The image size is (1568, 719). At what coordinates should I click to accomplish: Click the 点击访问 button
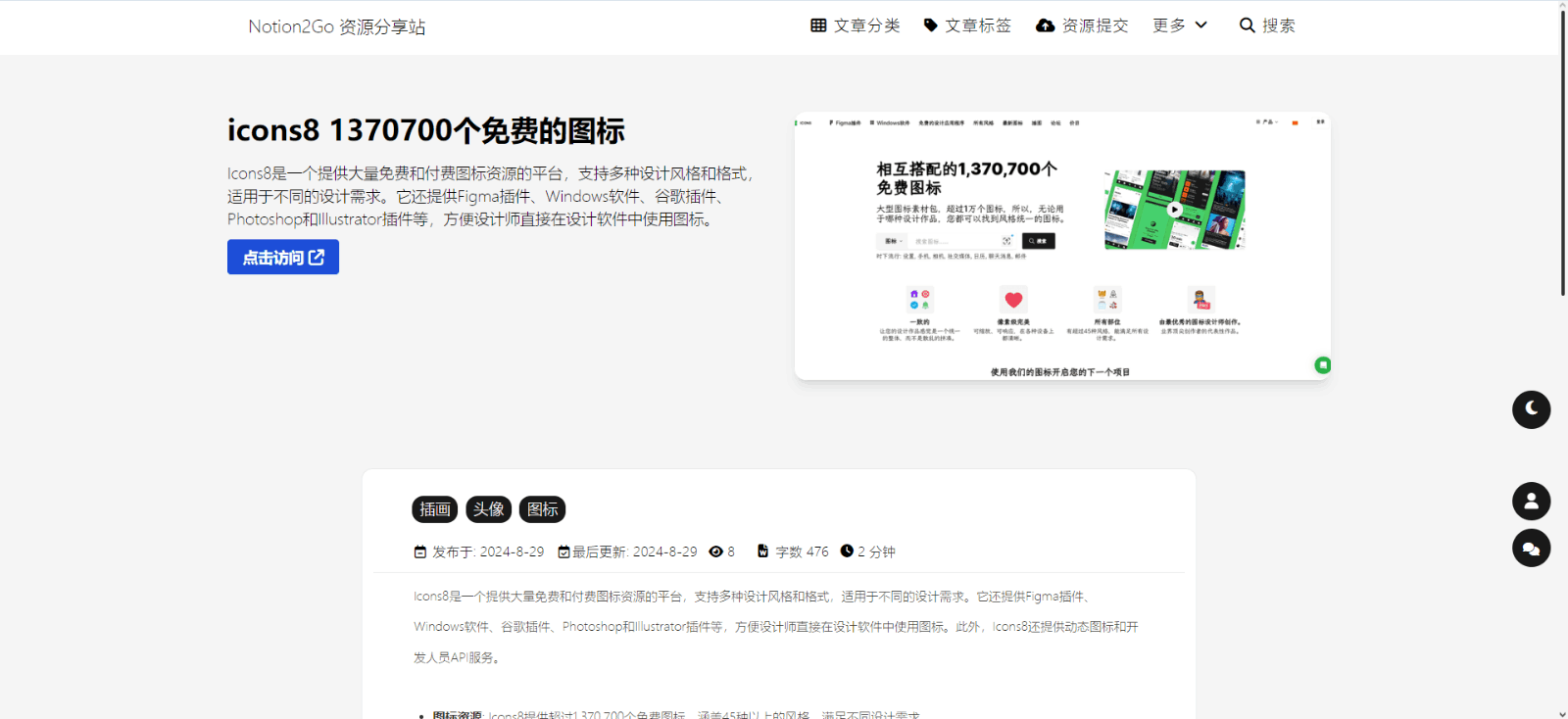pos(283,257)
